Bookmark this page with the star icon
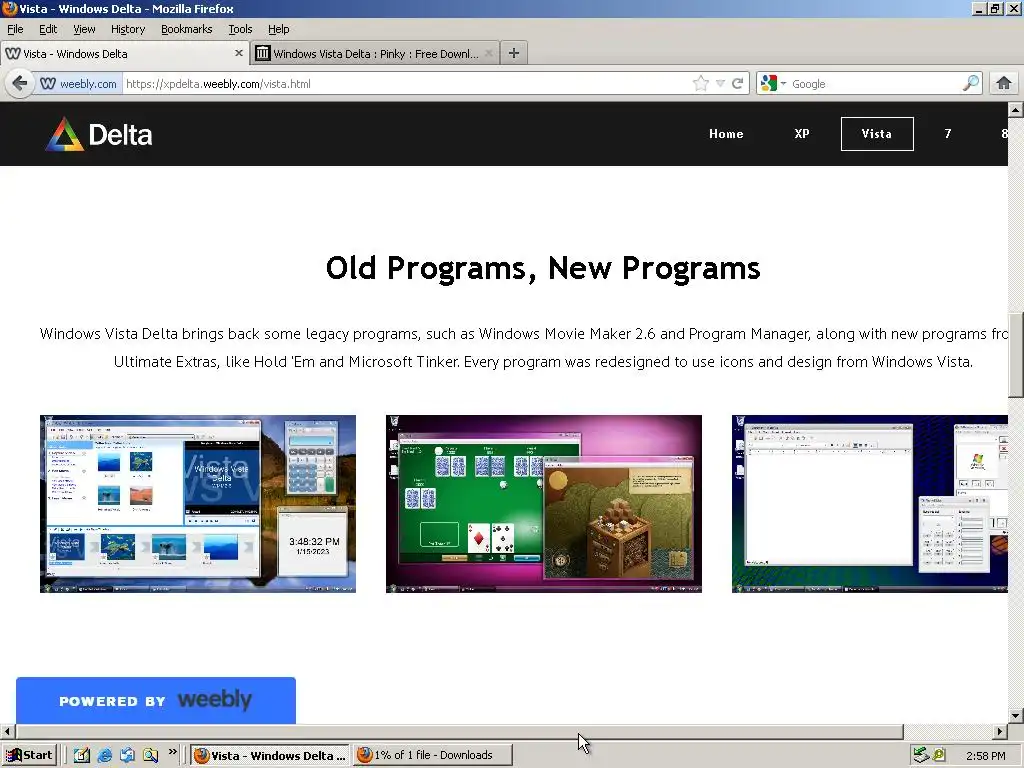This screenshot has width=1024, height=768. [x=700, y=84]
